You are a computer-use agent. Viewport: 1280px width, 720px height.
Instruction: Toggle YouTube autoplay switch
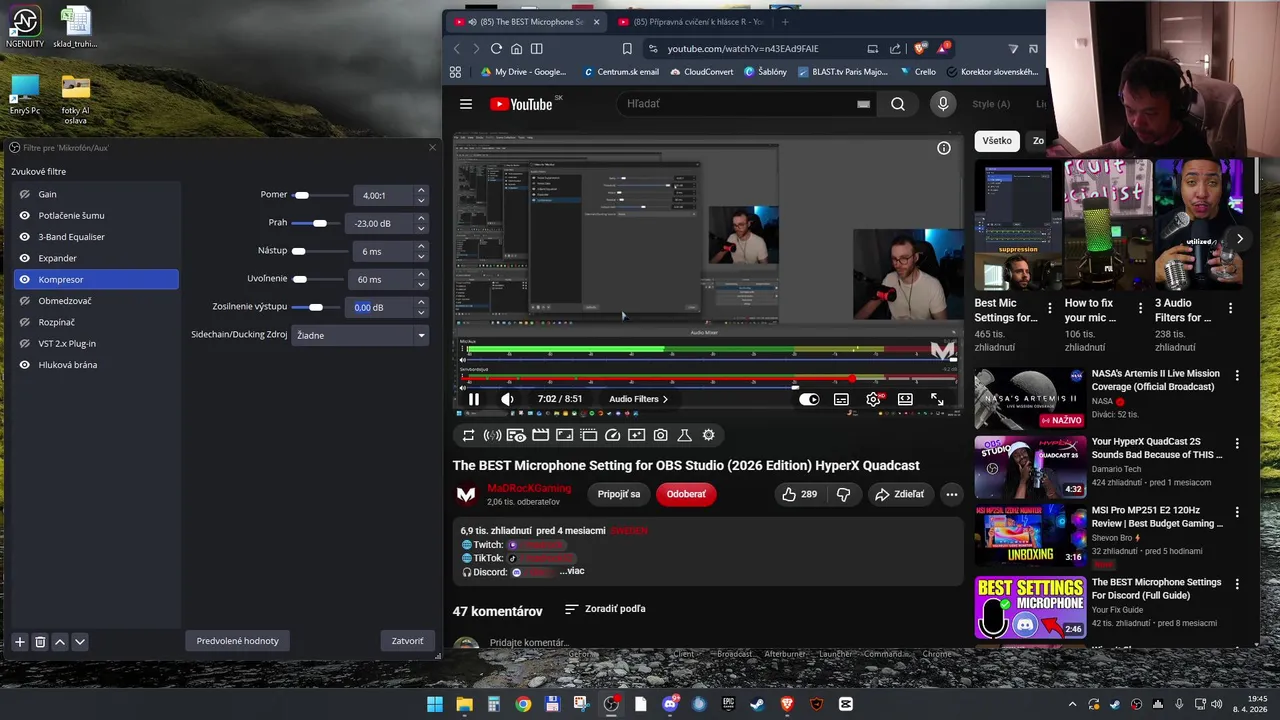(809, 399)
